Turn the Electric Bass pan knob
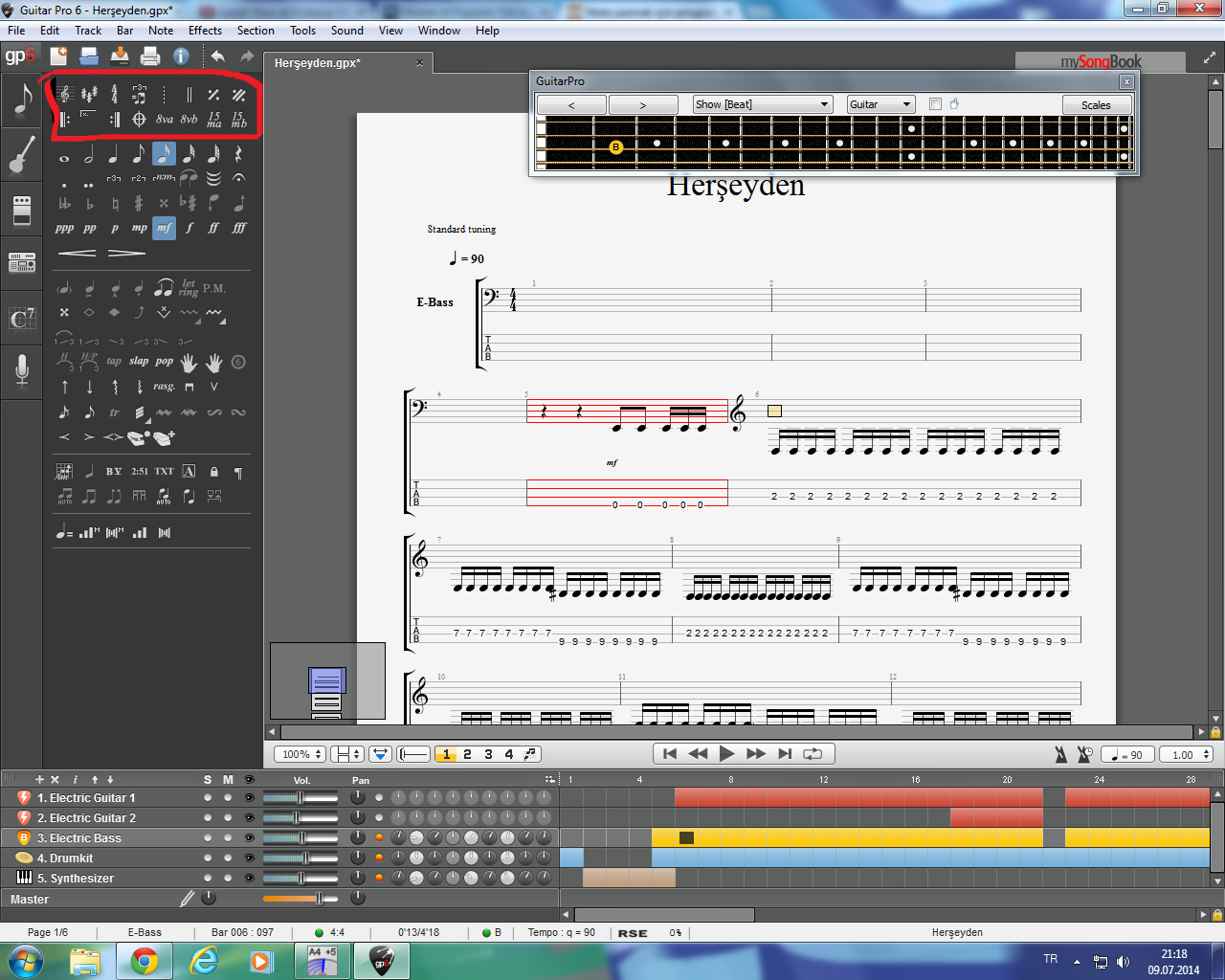The width and height of the screenshot is (1225, 980). [x=358, y=838]
